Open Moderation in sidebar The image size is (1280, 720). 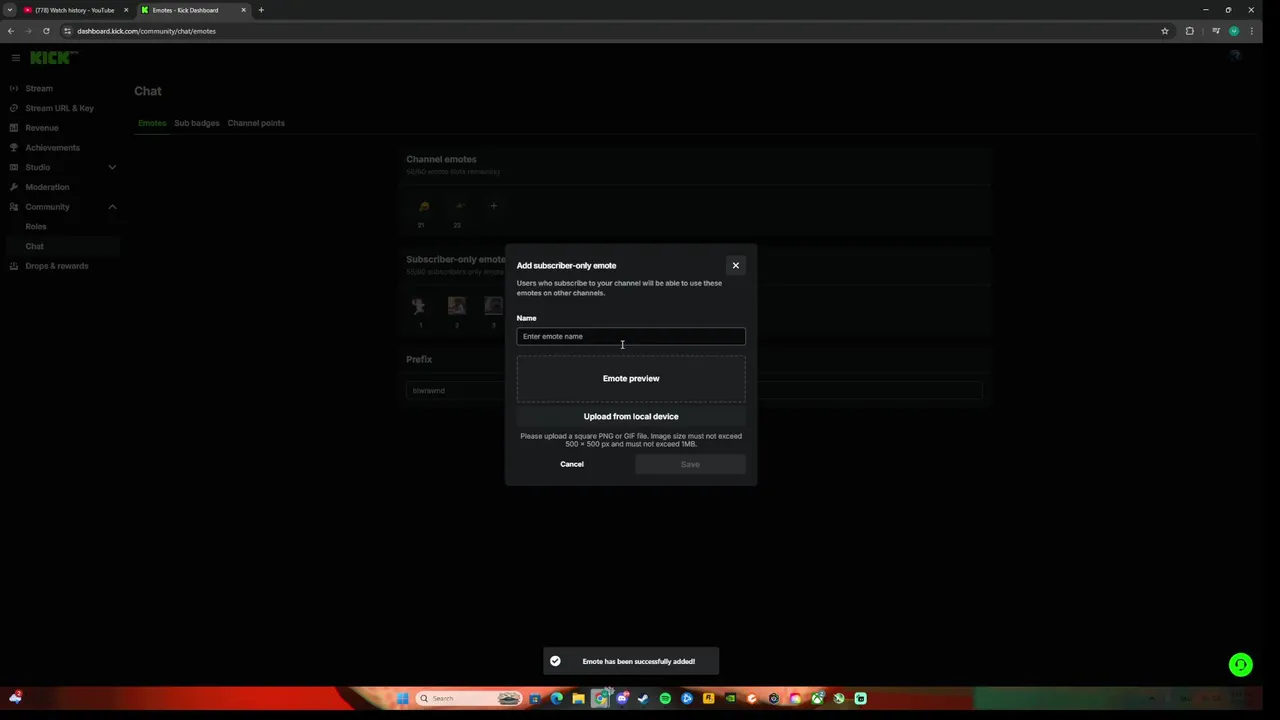[47, 187]
